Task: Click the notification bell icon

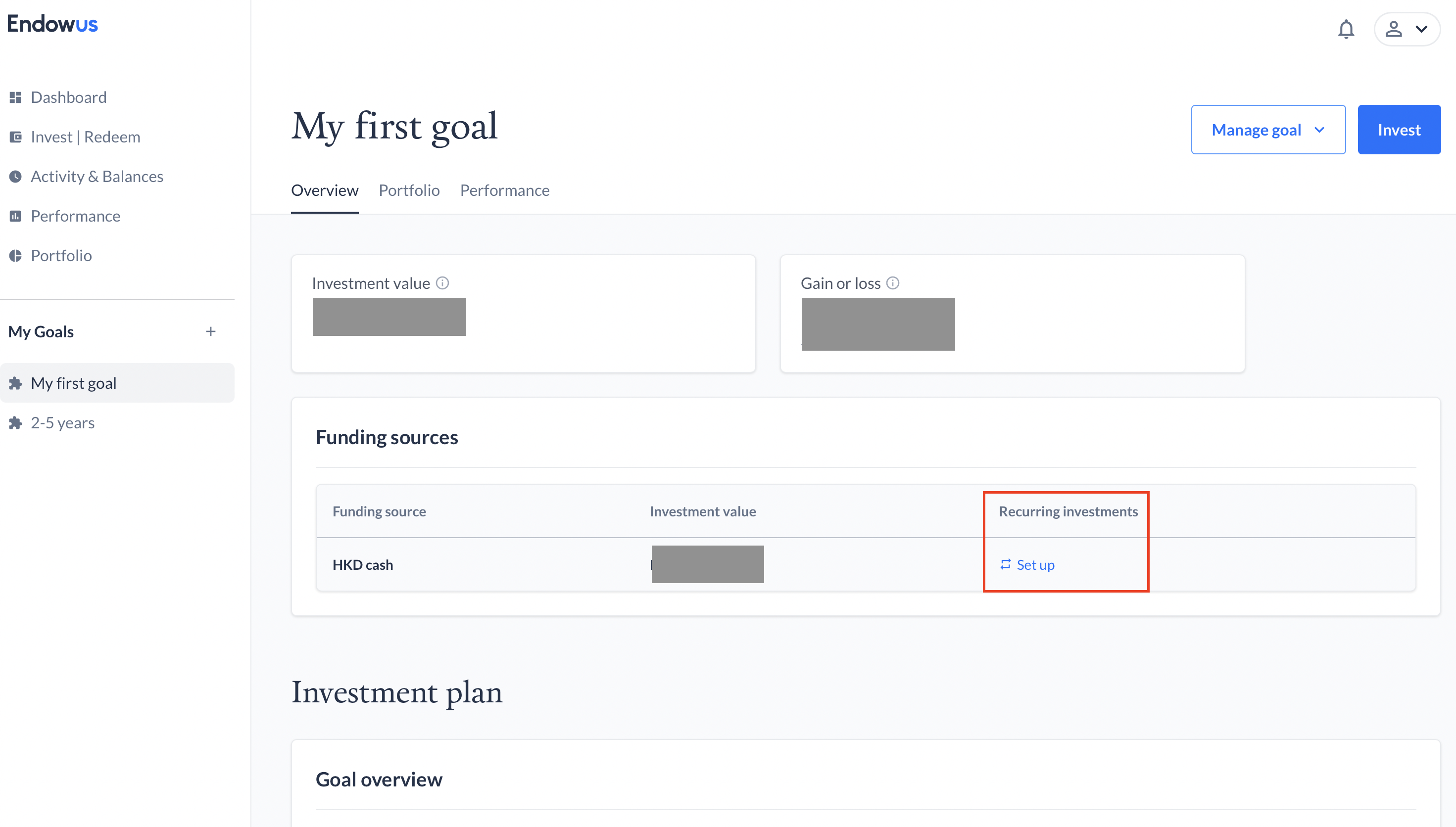Action: click(x=1346, y=29)
